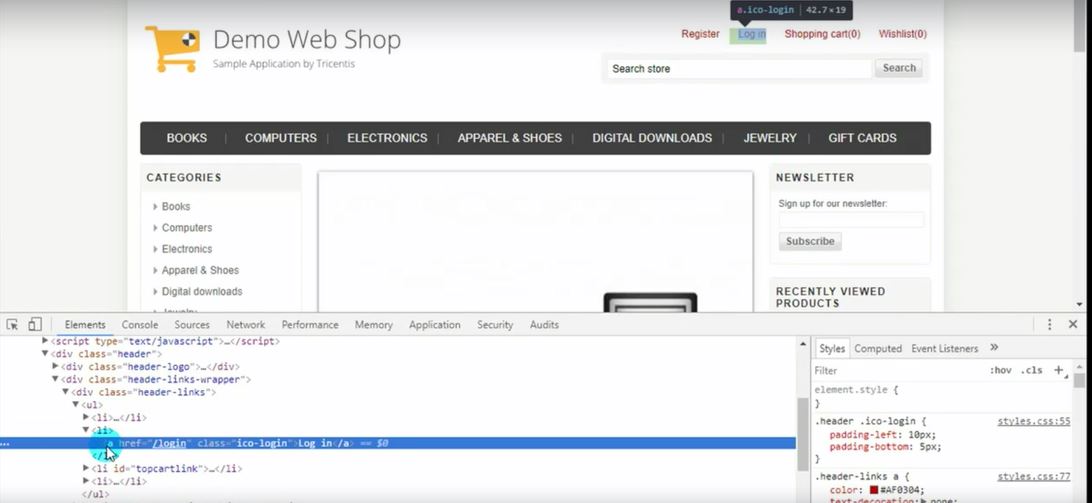Expand the header-logo div node
This screenshot has height=503, width=1092.
(56, 366)
